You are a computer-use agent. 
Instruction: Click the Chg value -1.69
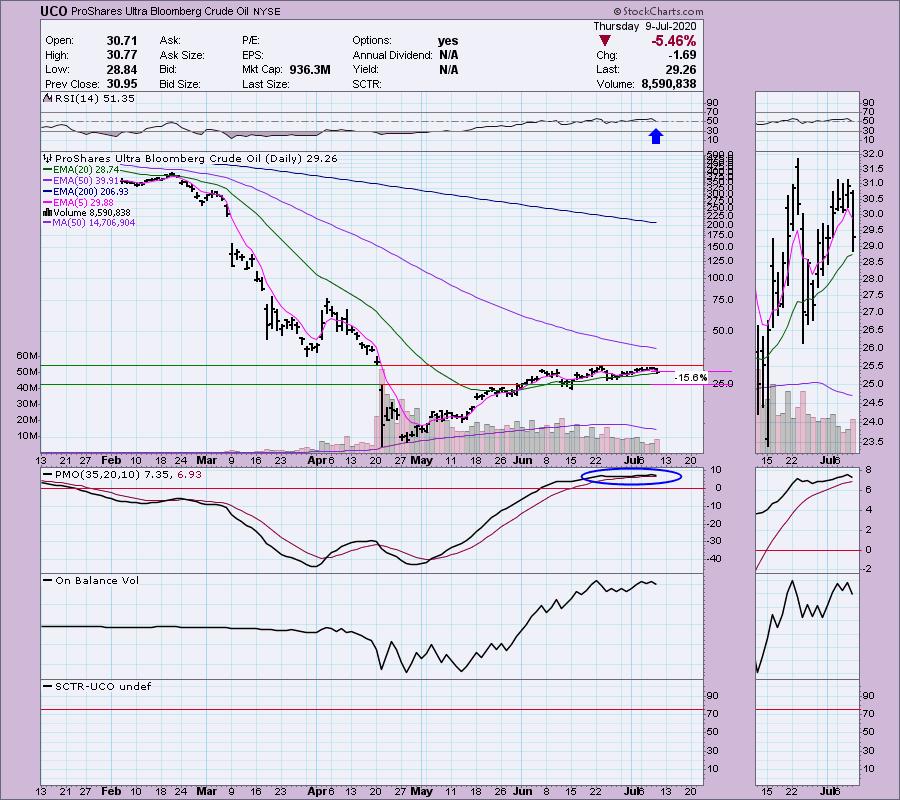click(x=684, y=55)
